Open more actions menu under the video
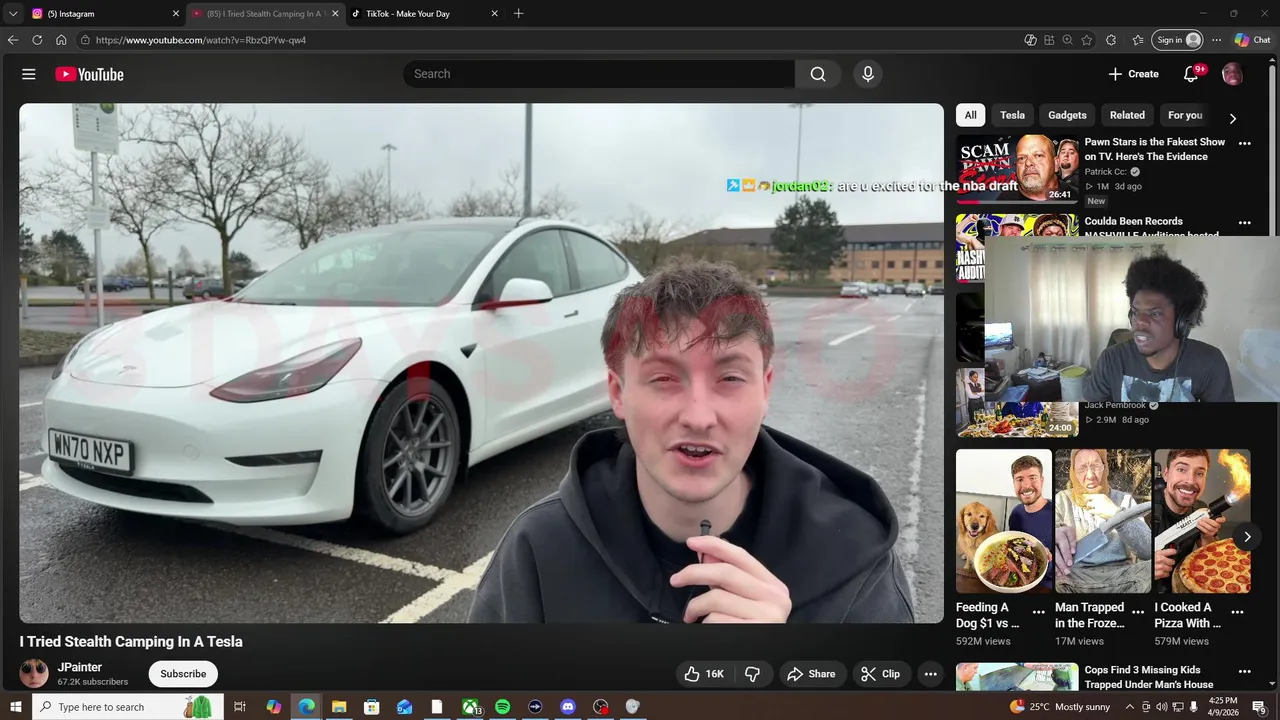This screenshot has height=720, width=1280. pyautogui.click(x=930, y=674)
